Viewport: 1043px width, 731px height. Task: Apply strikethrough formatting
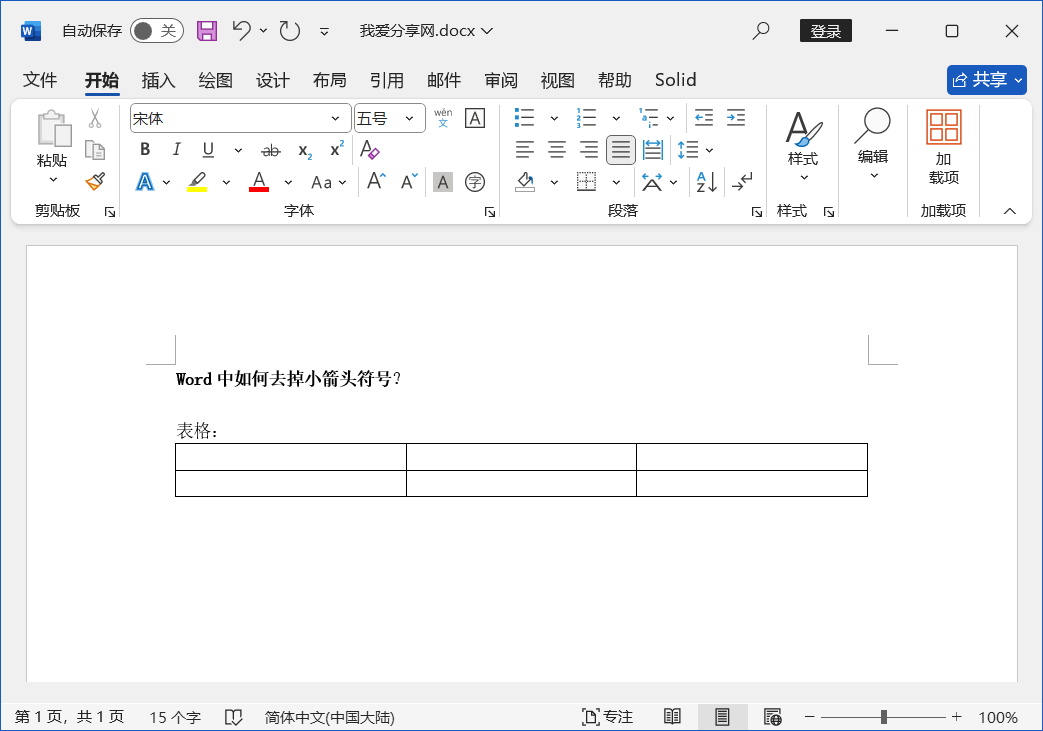tap(271, 151)
